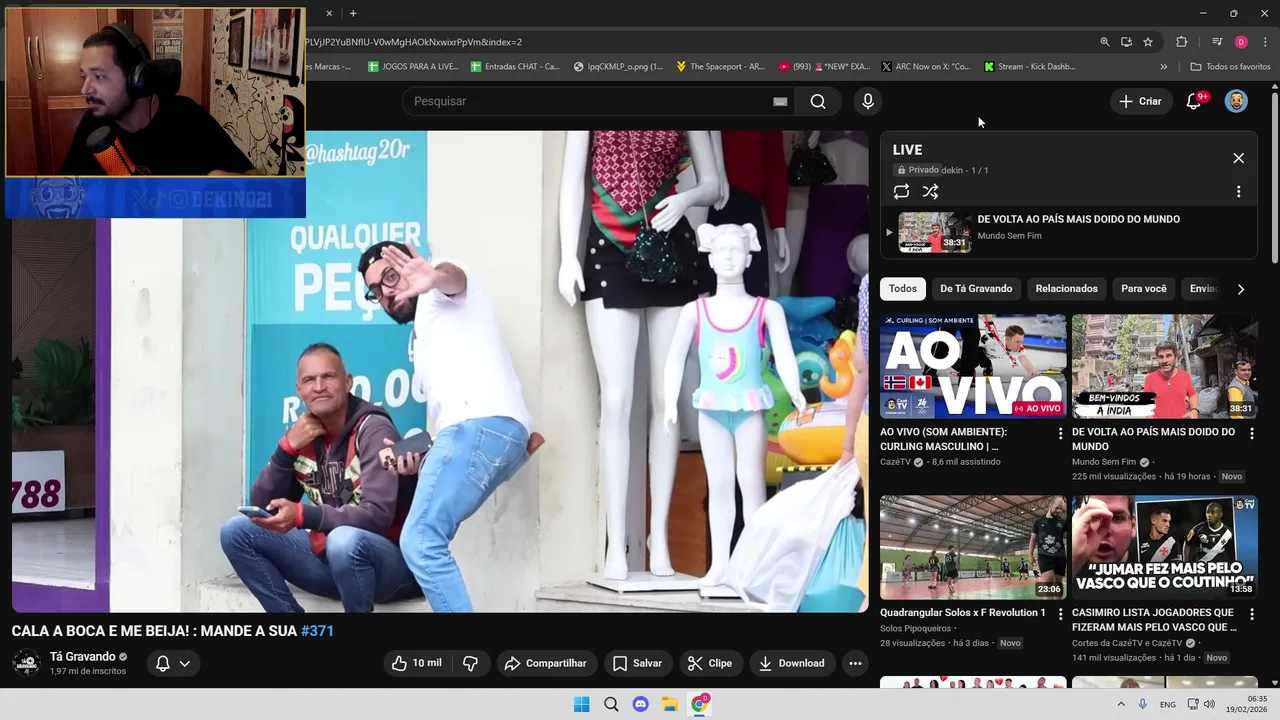
Task: Open options for AO VIVO curling video
Action: point(1061,434)
